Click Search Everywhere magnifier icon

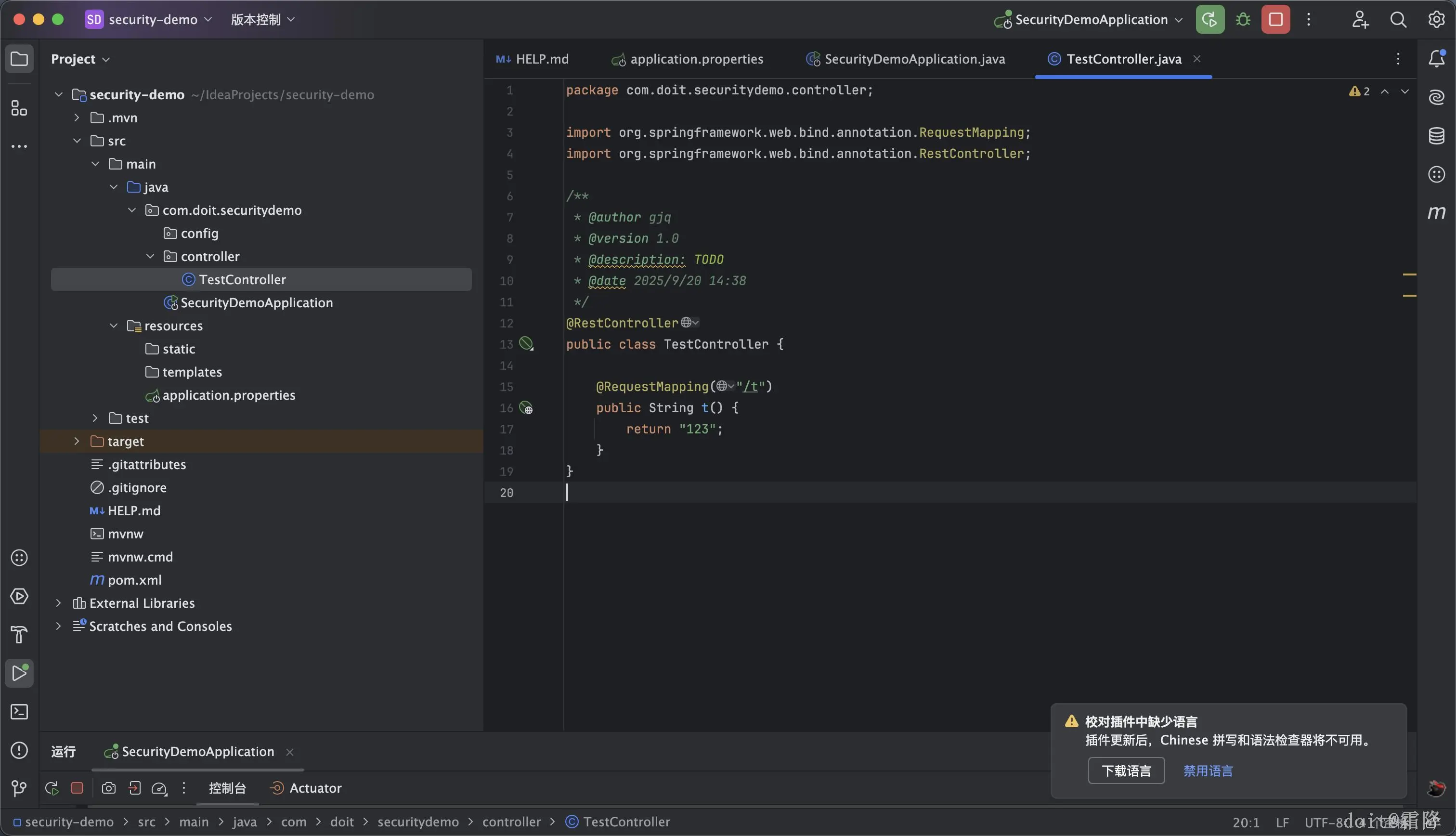pyautogui.click(x=1398, y=20)
